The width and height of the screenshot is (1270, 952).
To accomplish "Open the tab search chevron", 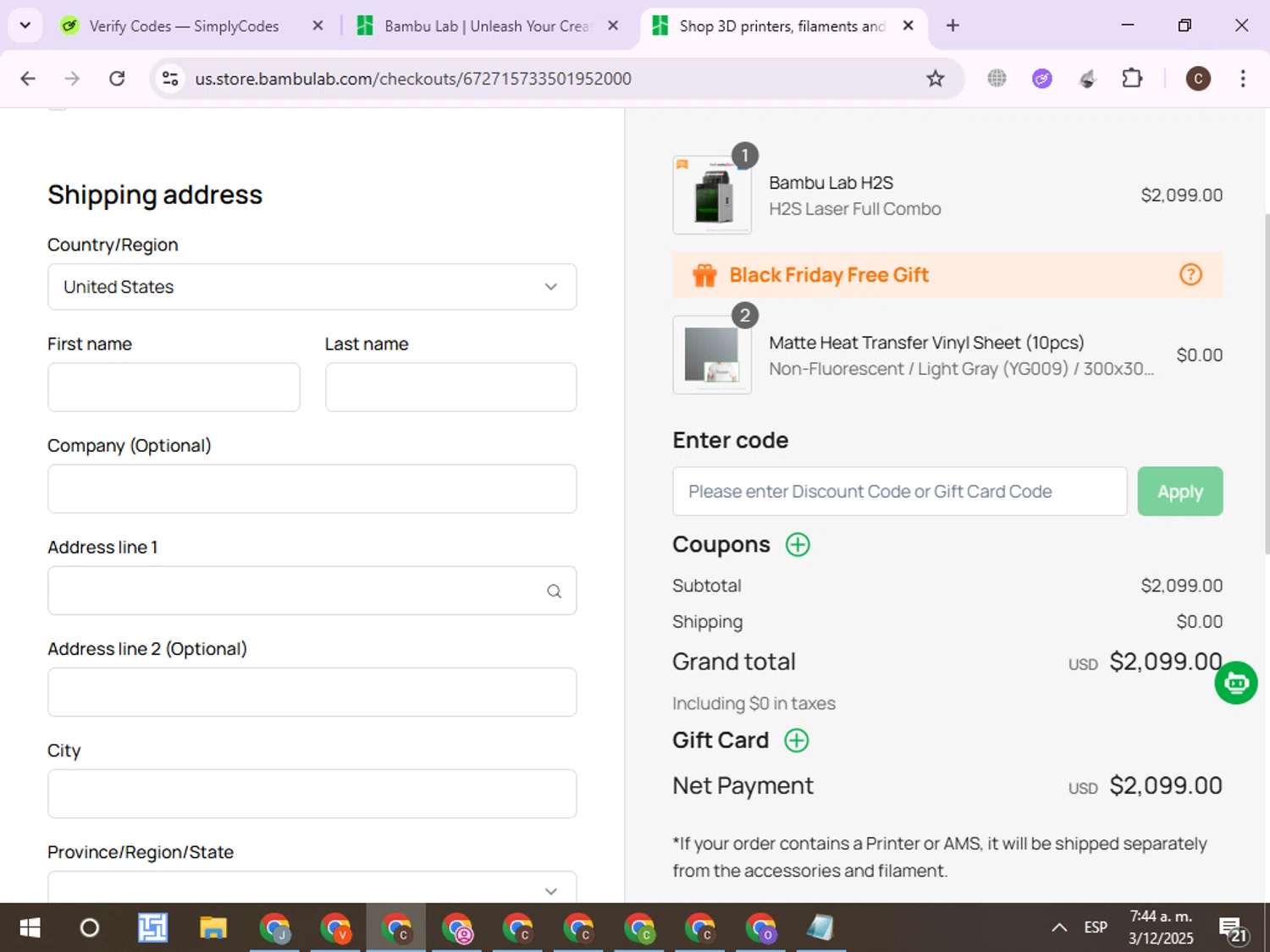I will [x=25, y=25].
